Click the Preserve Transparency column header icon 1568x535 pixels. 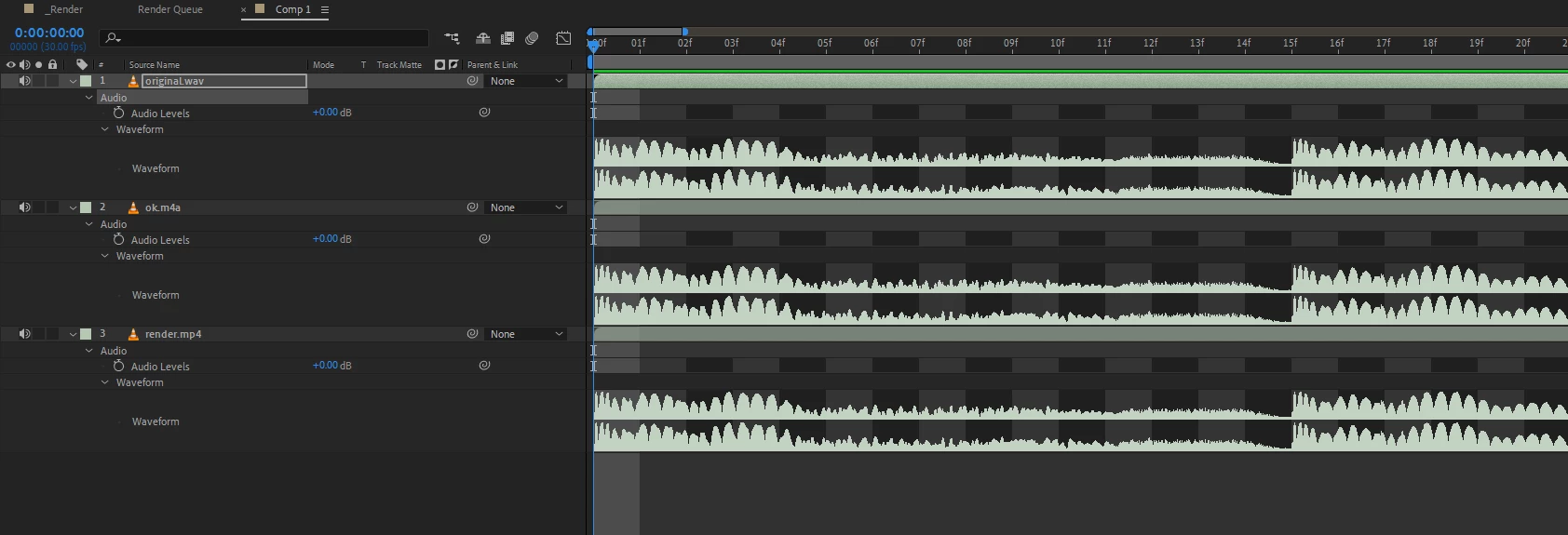364,65
